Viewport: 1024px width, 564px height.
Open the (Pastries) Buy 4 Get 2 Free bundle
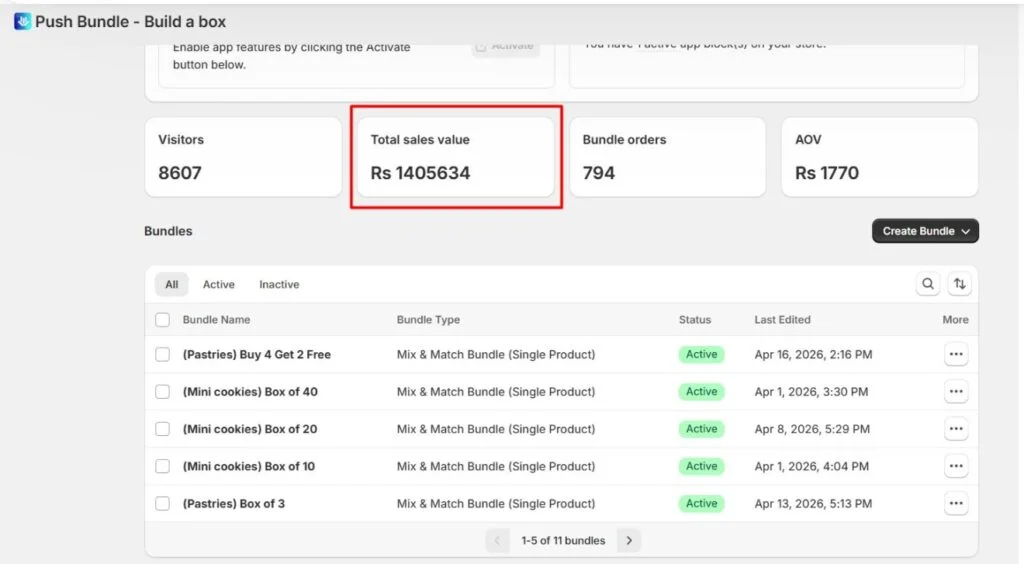click(257, 354)
